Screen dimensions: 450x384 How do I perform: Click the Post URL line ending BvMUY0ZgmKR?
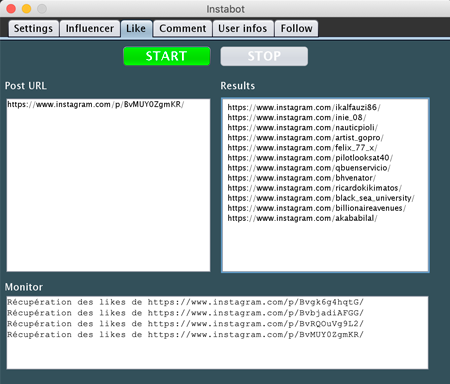[96, 104]
